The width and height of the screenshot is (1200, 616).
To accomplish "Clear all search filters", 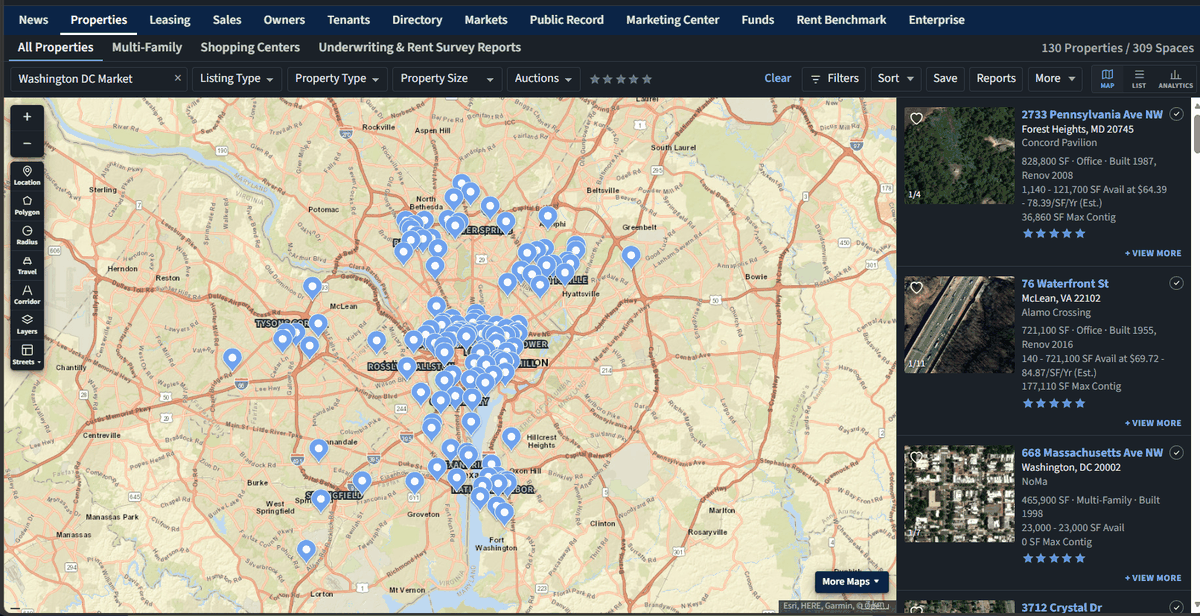I will click(x=778, y=78).
